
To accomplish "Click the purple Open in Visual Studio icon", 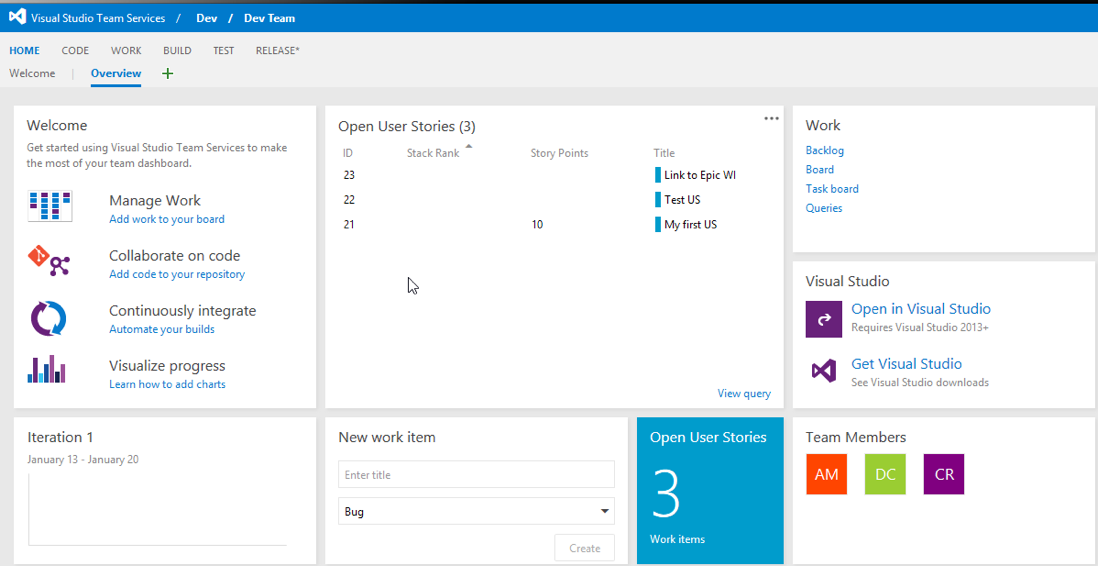I will click(824, 319).
